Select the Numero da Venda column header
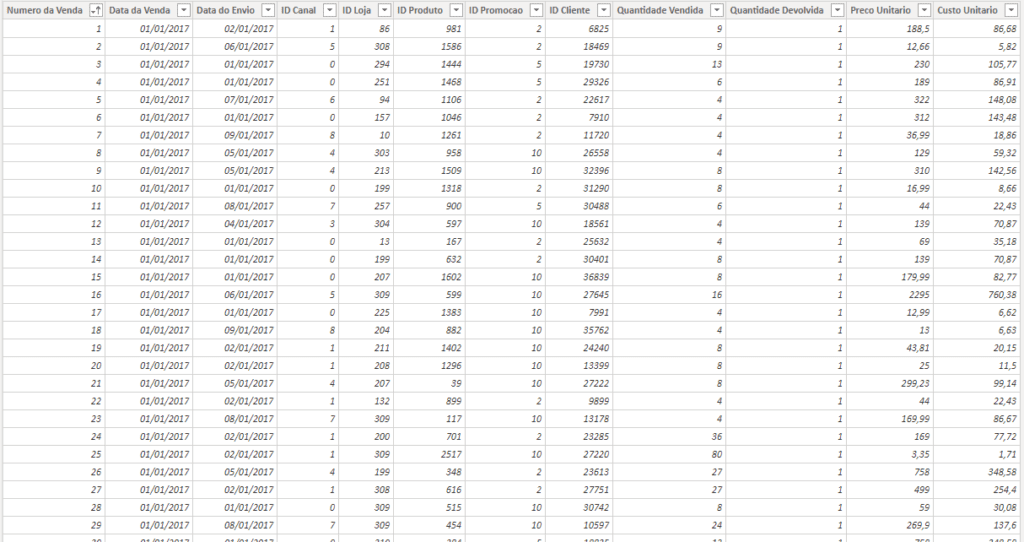1024x542 pixels. click(x=44, y=10)
